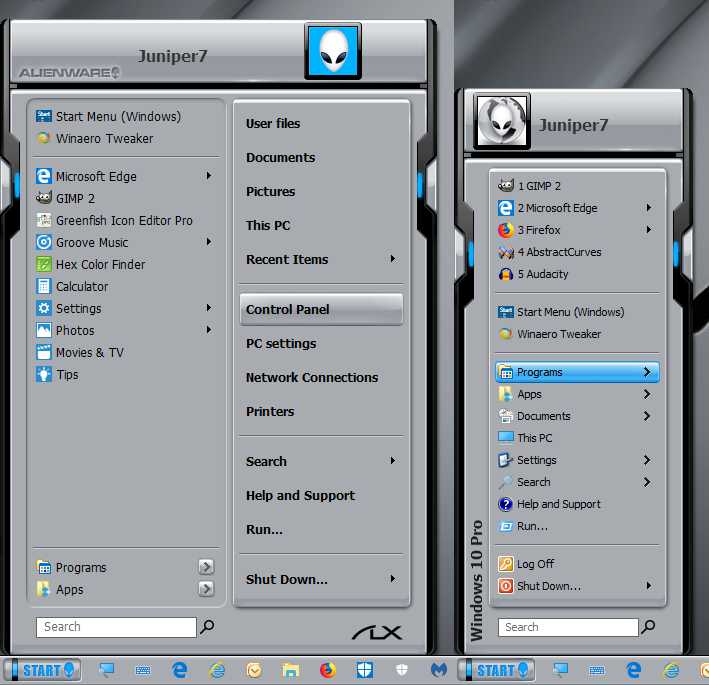This screenshot has width=709, height=685.
Task: Click the Microsoft Edge icon in left menu
Action: 44,176
